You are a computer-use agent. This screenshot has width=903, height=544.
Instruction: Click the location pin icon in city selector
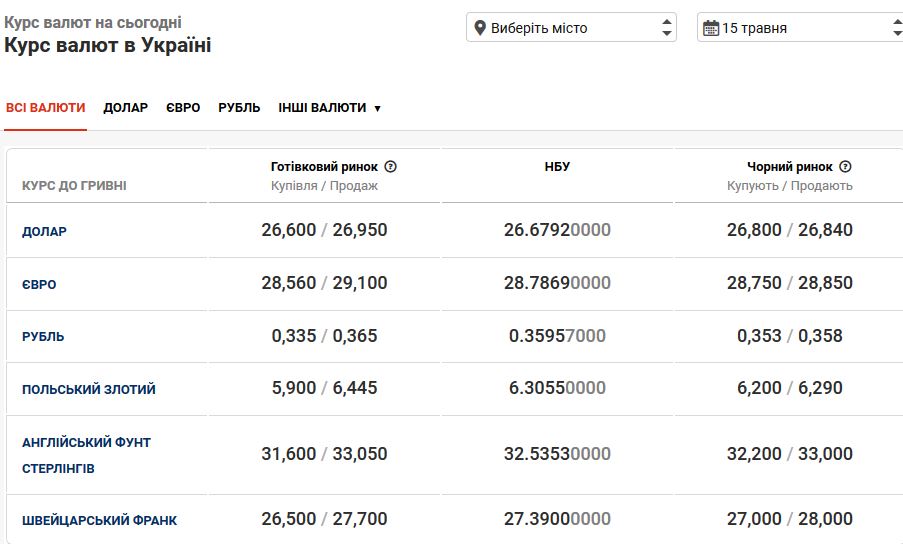pyautogui.click(x=480, y=28)
